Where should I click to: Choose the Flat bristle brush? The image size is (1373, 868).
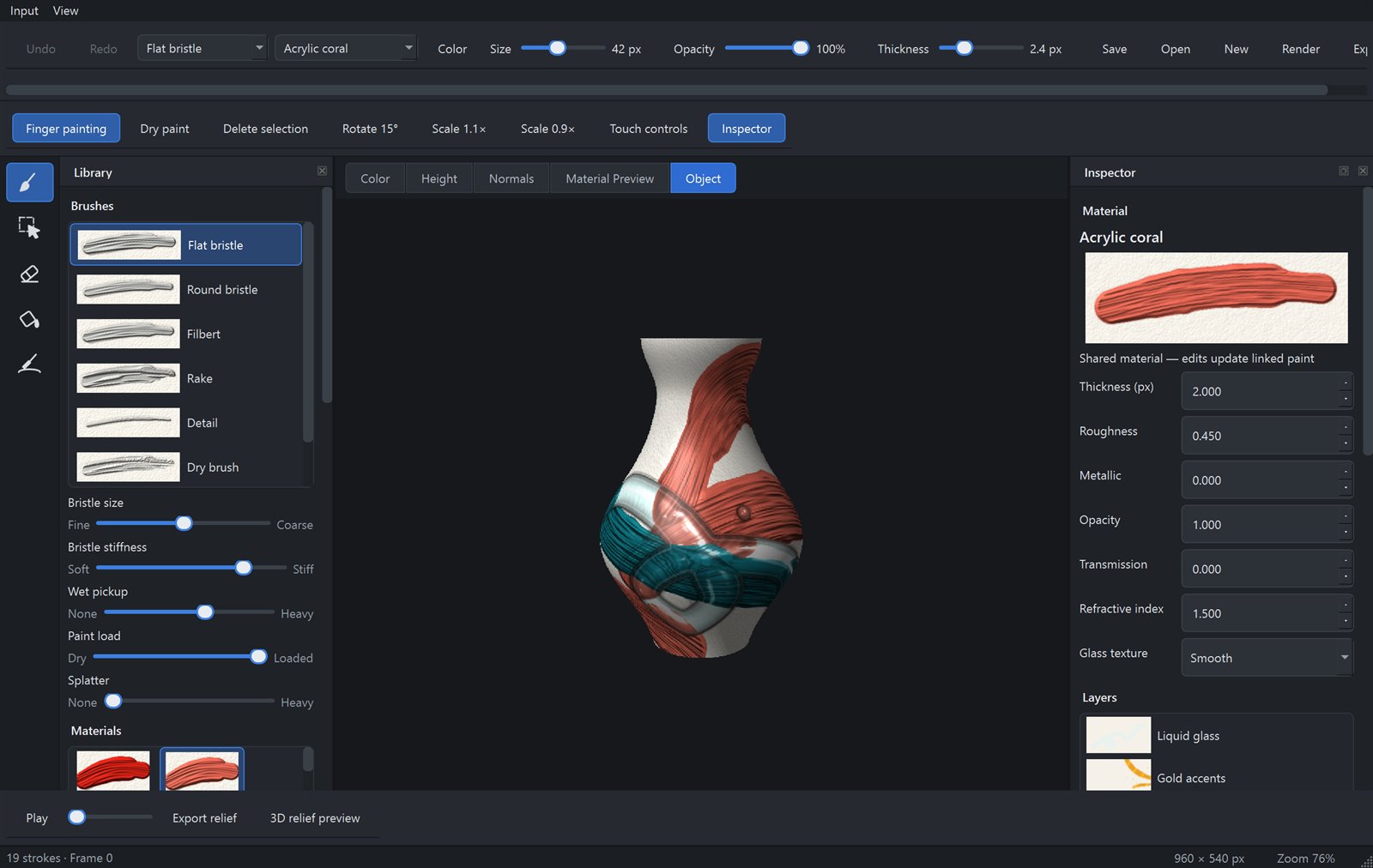point(186,244)
